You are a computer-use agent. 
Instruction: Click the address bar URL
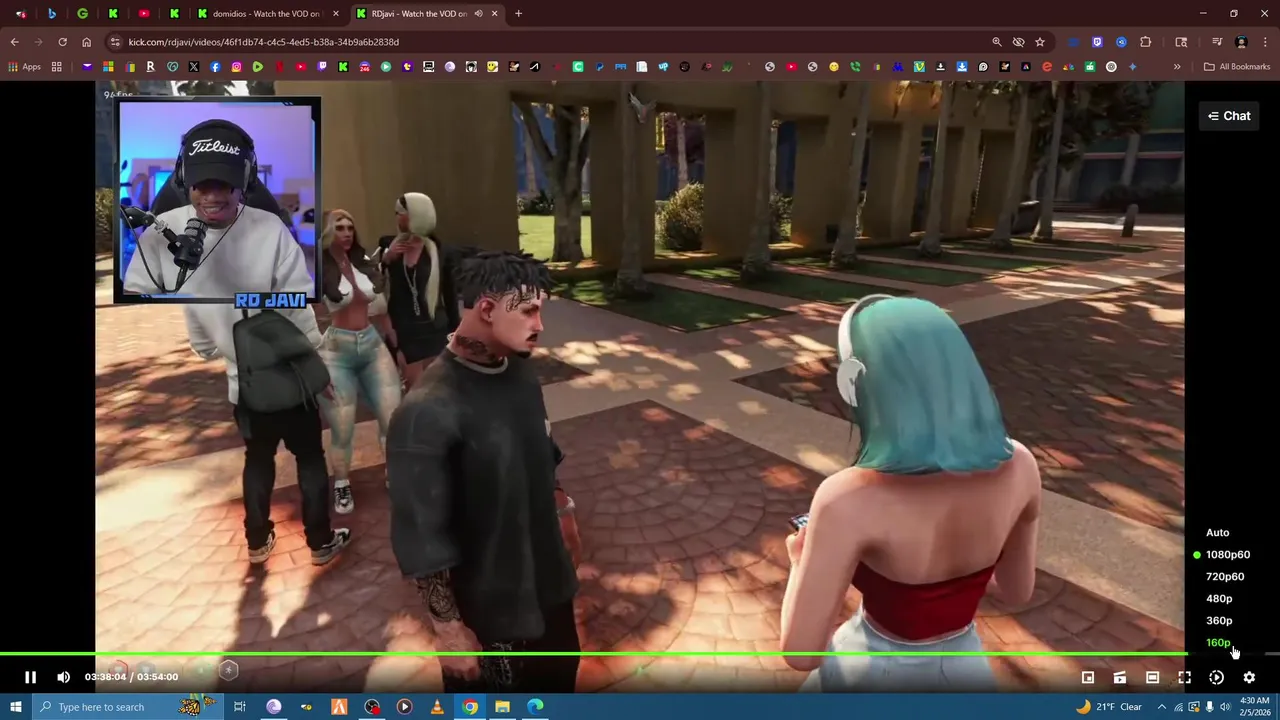pos(264,42)
